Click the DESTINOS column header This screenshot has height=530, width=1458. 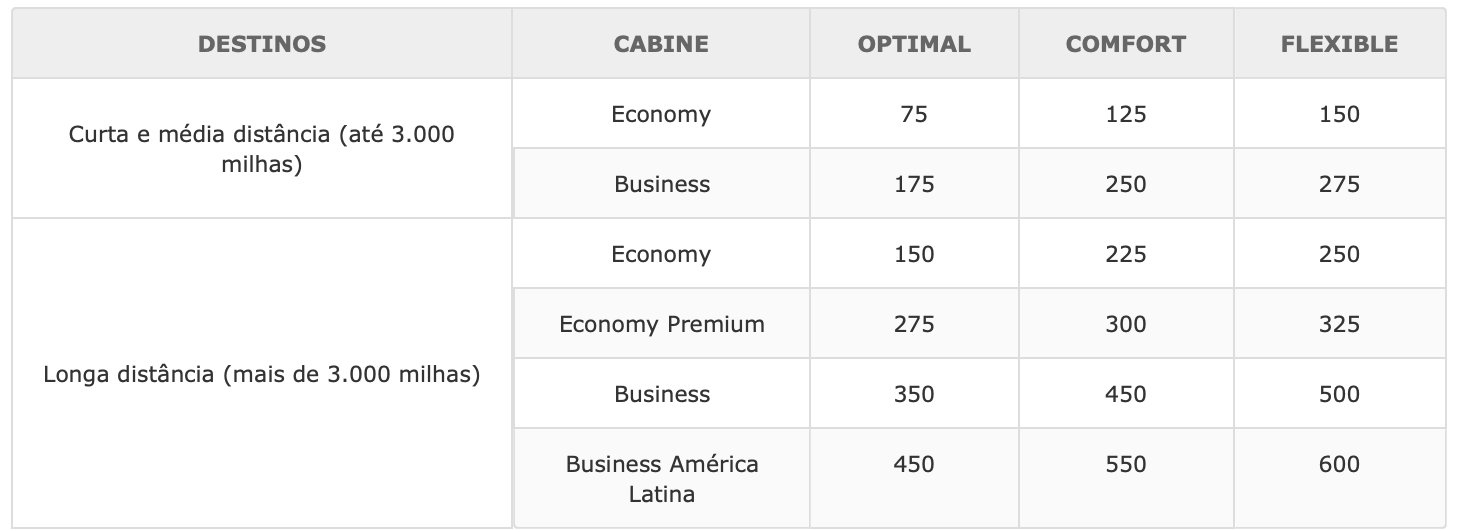(262, 44)
